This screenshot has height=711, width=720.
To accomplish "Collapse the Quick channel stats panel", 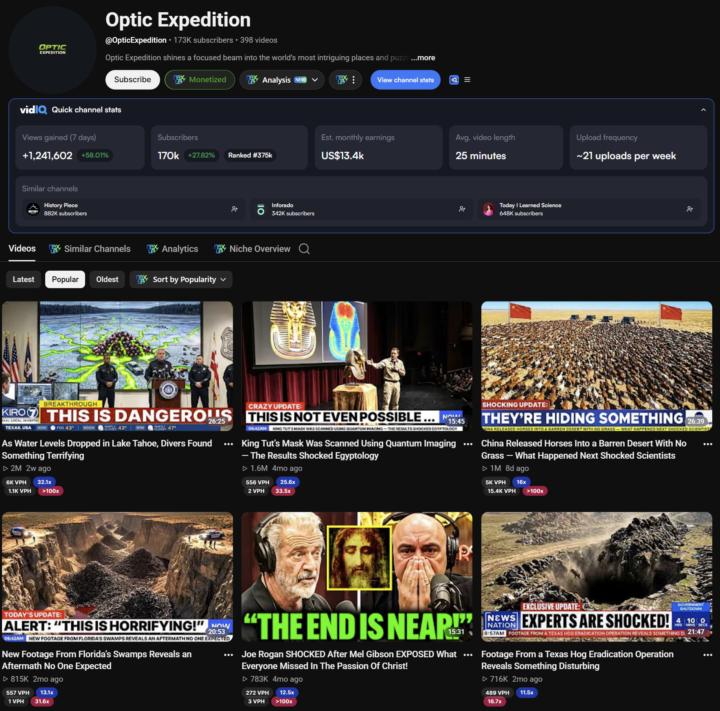I will [x=703, y=110].
